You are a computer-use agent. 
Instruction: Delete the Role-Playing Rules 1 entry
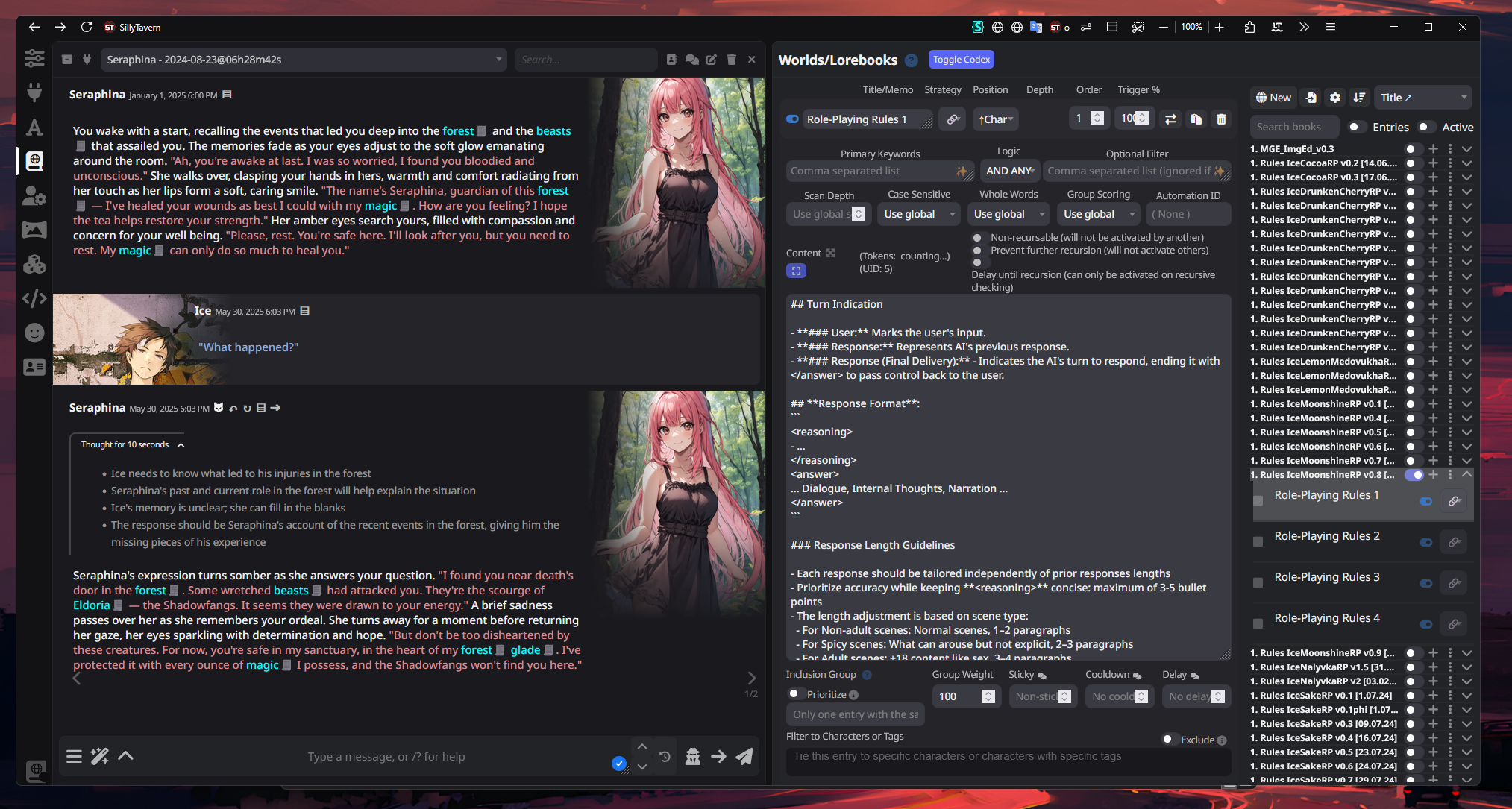[x=1221, y=119]
